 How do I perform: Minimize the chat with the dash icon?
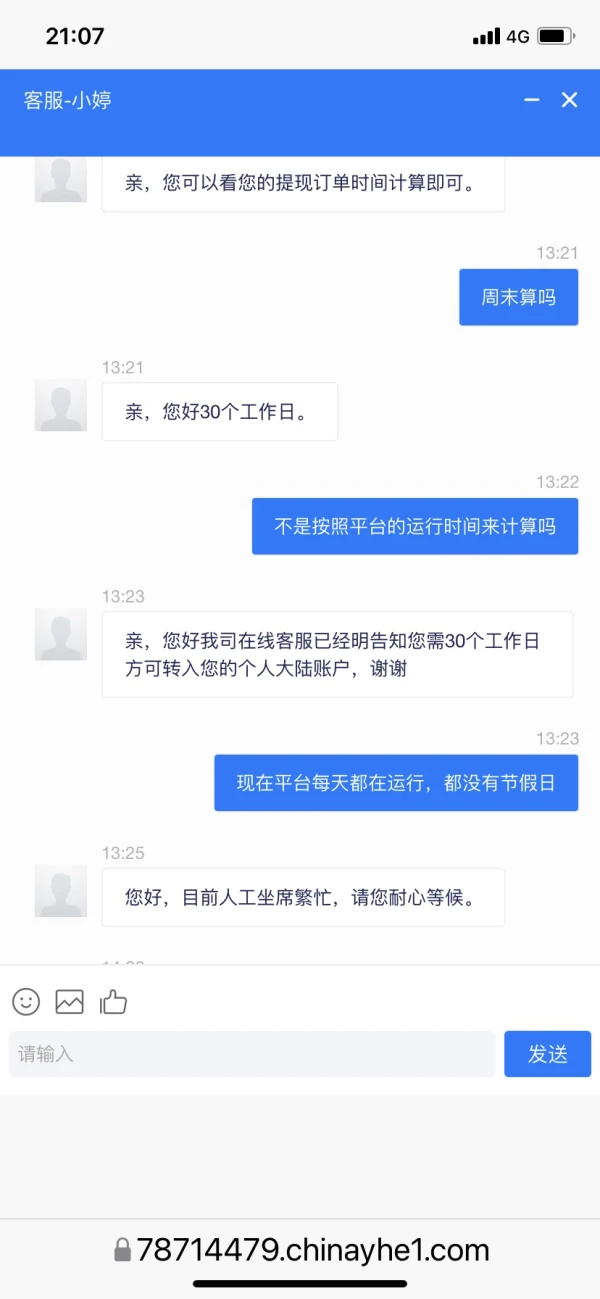[532, 100]
